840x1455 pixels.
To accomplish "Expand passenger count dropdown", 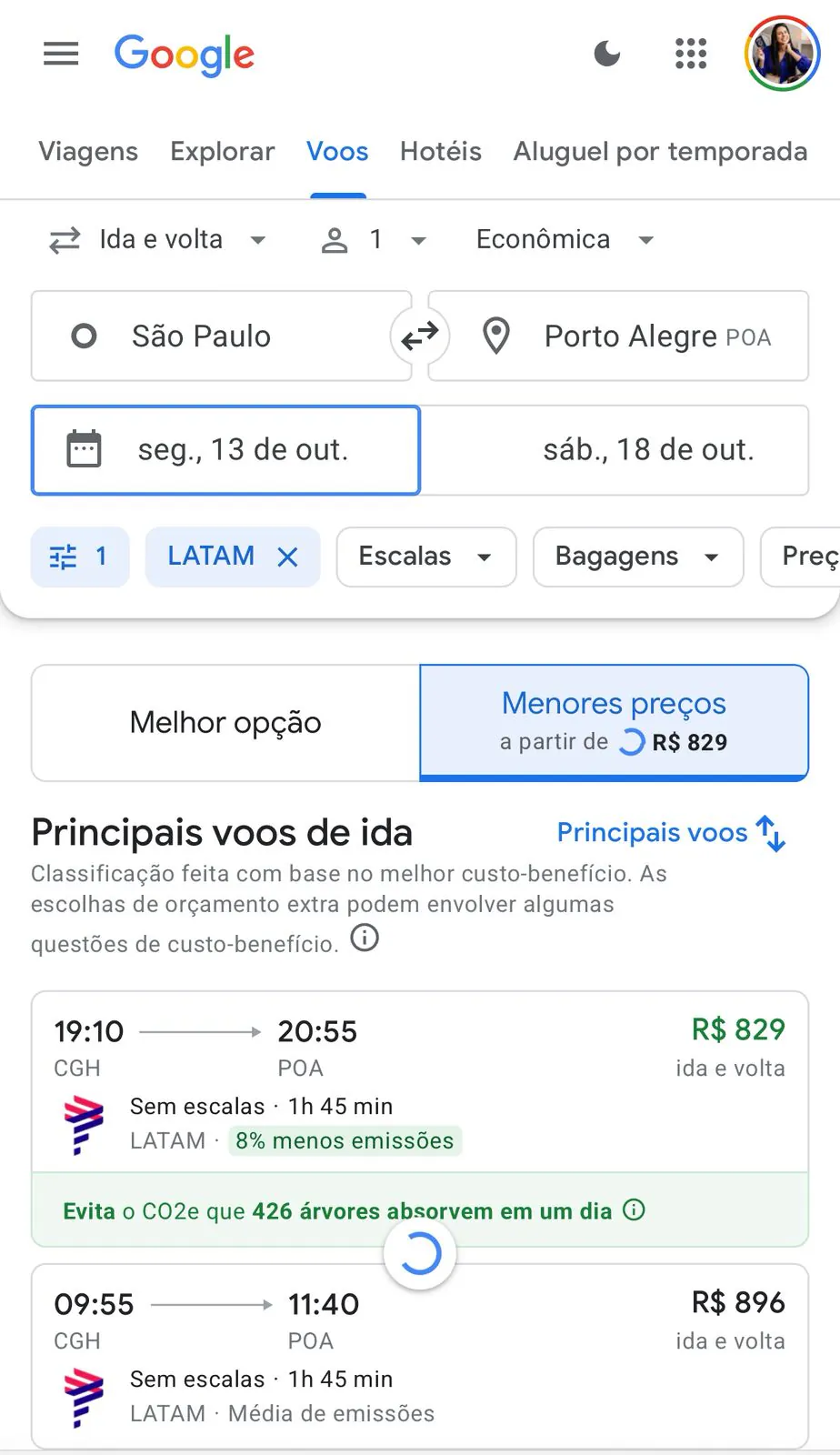I will pyautogui.click(x=374, y=240).
